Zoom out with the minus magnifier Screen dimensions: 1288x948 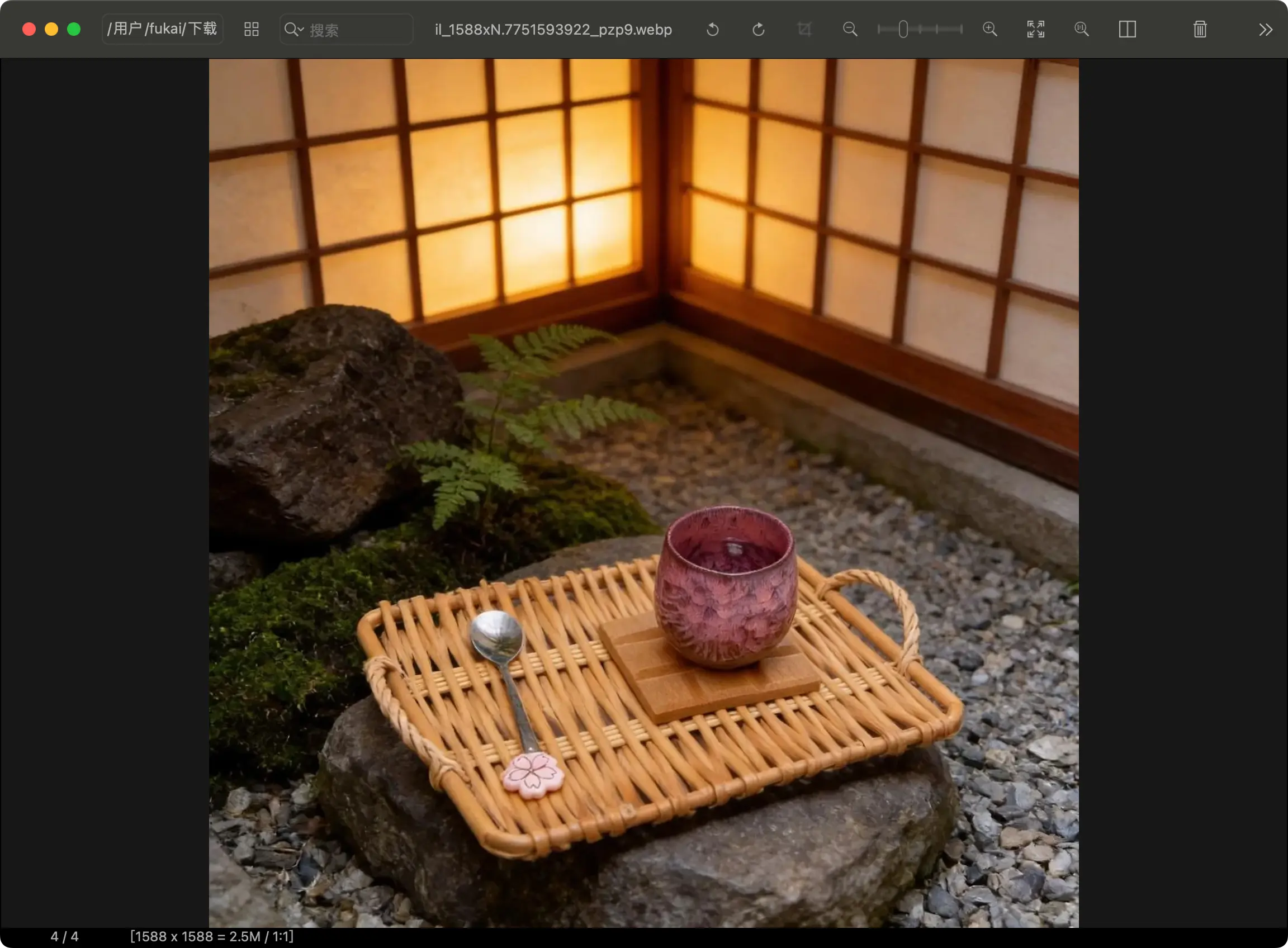tap(850, 29)
